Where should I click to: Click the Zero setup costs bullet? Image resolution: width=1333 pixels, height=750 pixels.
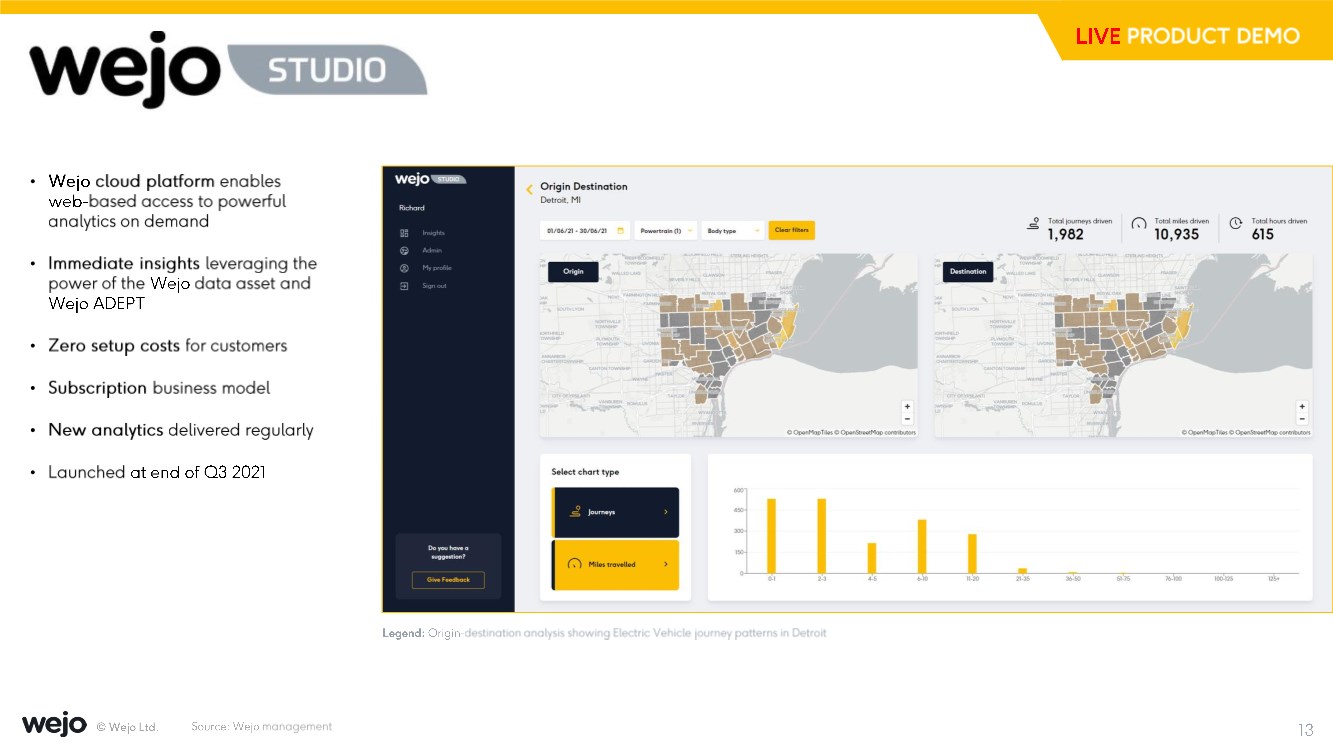(168, 346)
